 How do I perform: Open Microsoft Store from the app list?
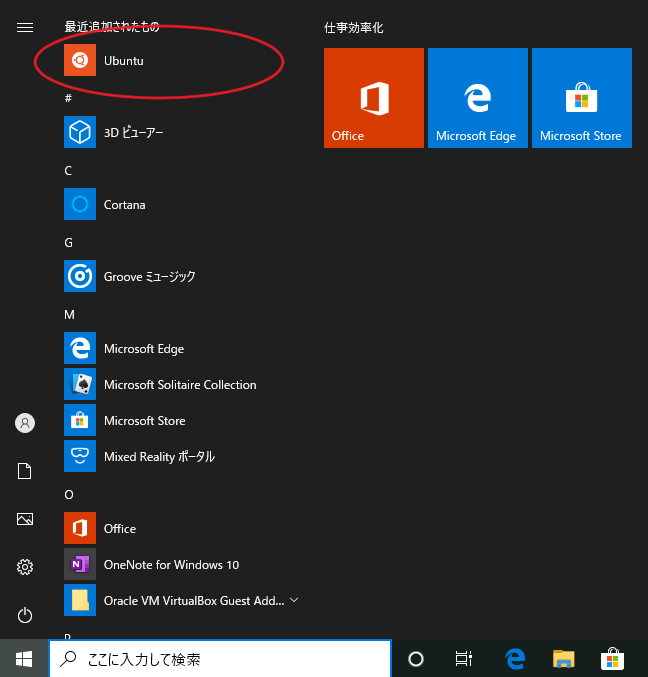(144, 421)
